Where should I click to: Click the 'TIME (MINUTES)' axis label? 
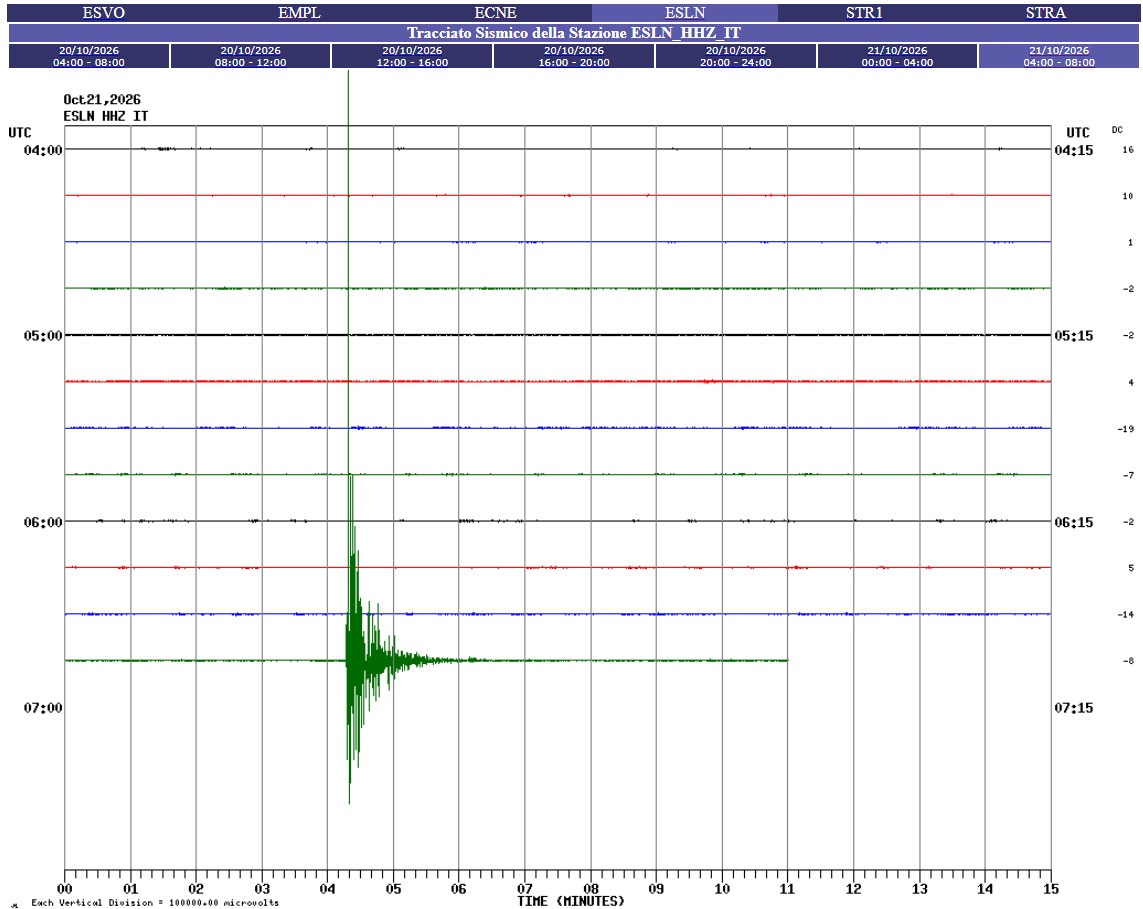click(571, 902)
